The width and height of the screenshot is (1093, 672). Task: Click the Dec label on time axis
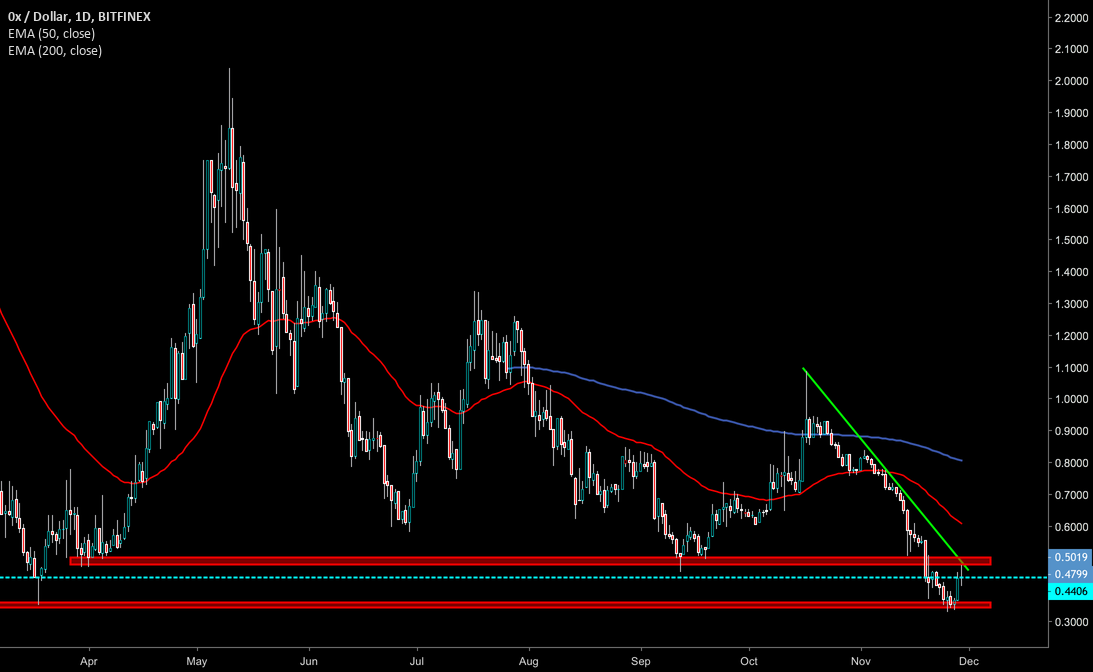pyautogui.click(x=969, y=661)
